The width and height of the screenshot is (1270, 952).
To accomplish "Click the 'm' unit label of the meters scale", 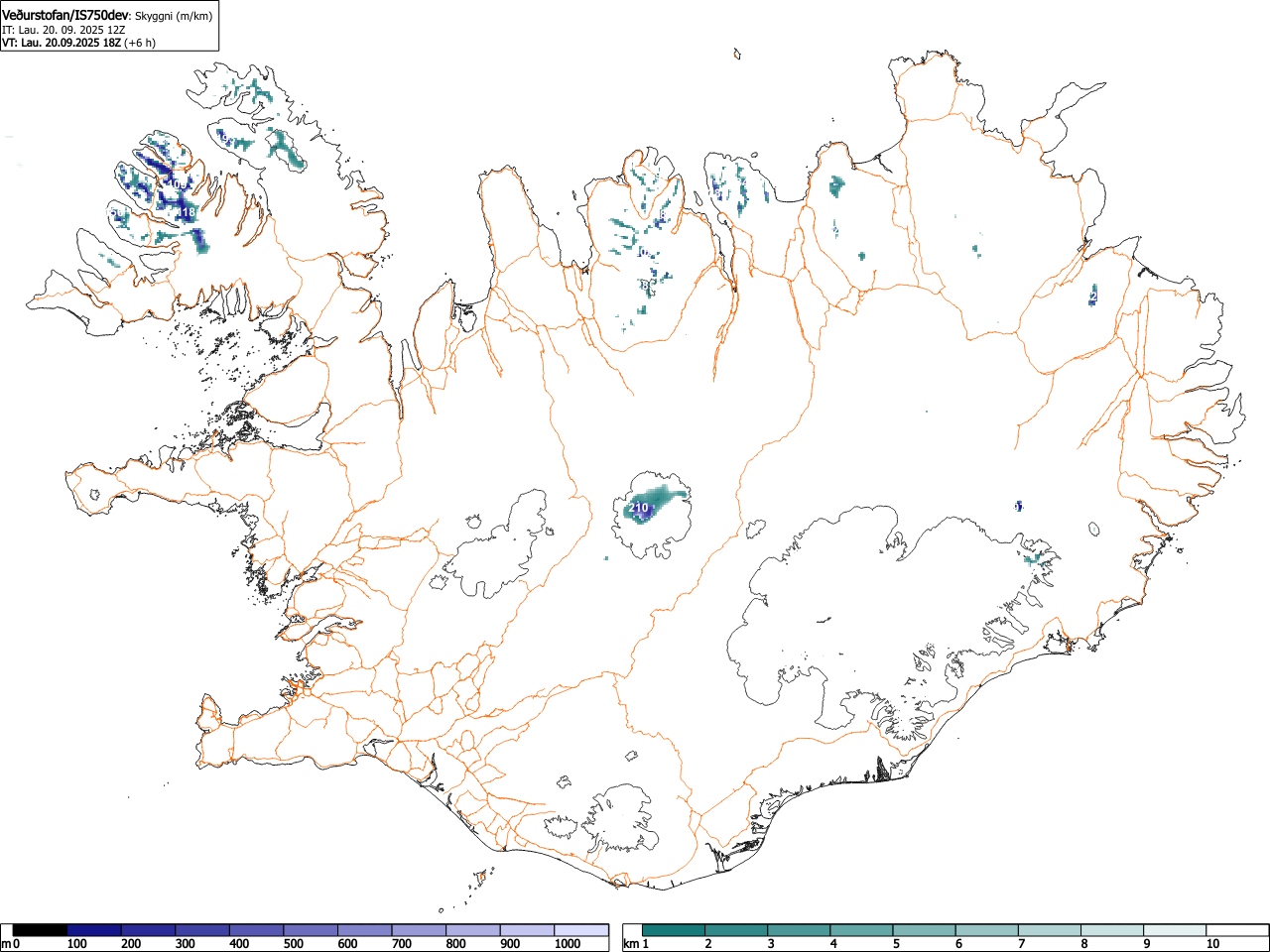I will [6, 944].
